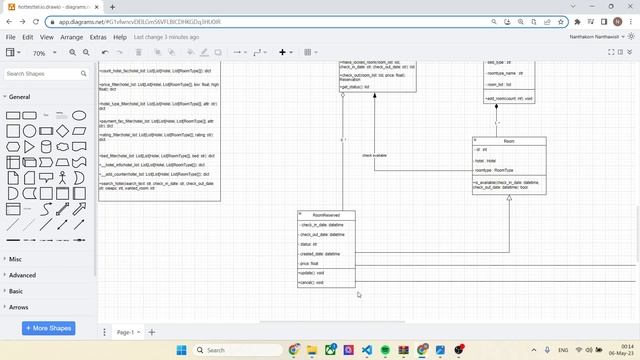Open the Extras menu
640x360 pixels.
[x=98, y=37]
